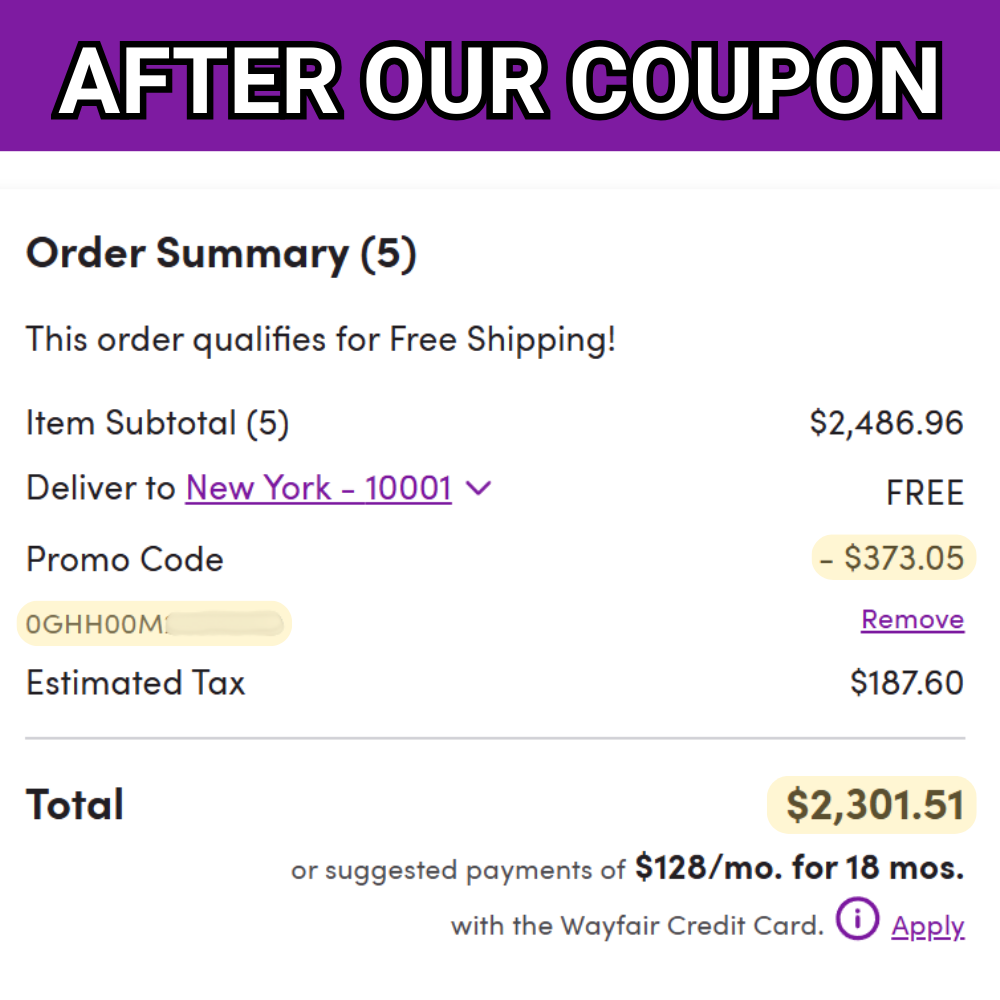Expand the delivery location dropdown chevron
The width and height of the screenshot is (1000, 1000).
pyautogui.click(x=478, y=488)
